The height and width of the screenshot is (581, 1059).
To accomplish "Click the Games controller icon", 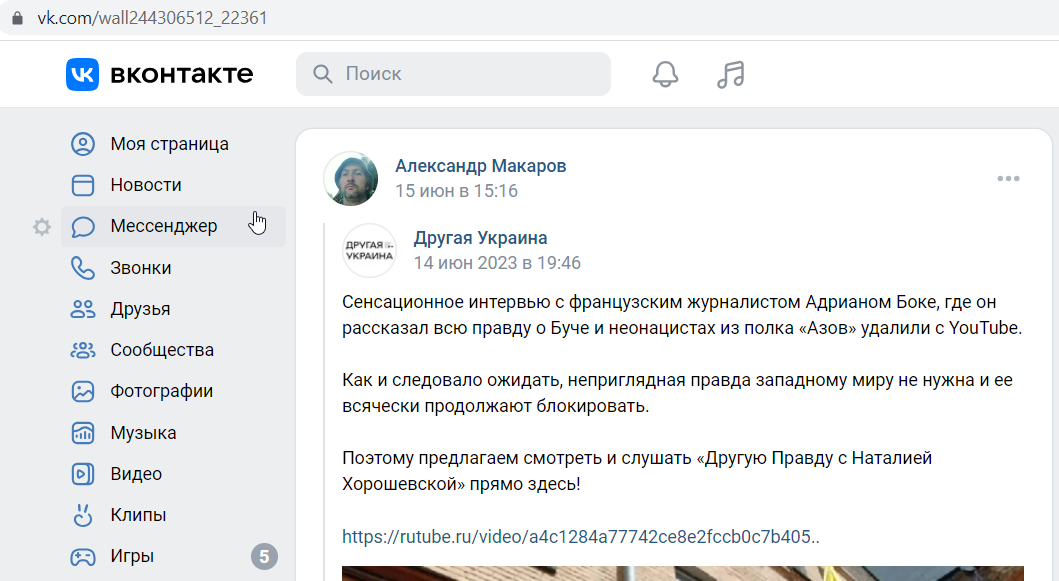I will pyautogui.click(x=83, y=557).
